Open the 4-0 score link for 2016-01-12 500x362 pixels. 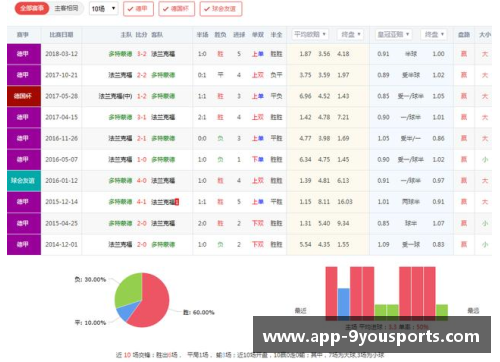coord(142,181)
